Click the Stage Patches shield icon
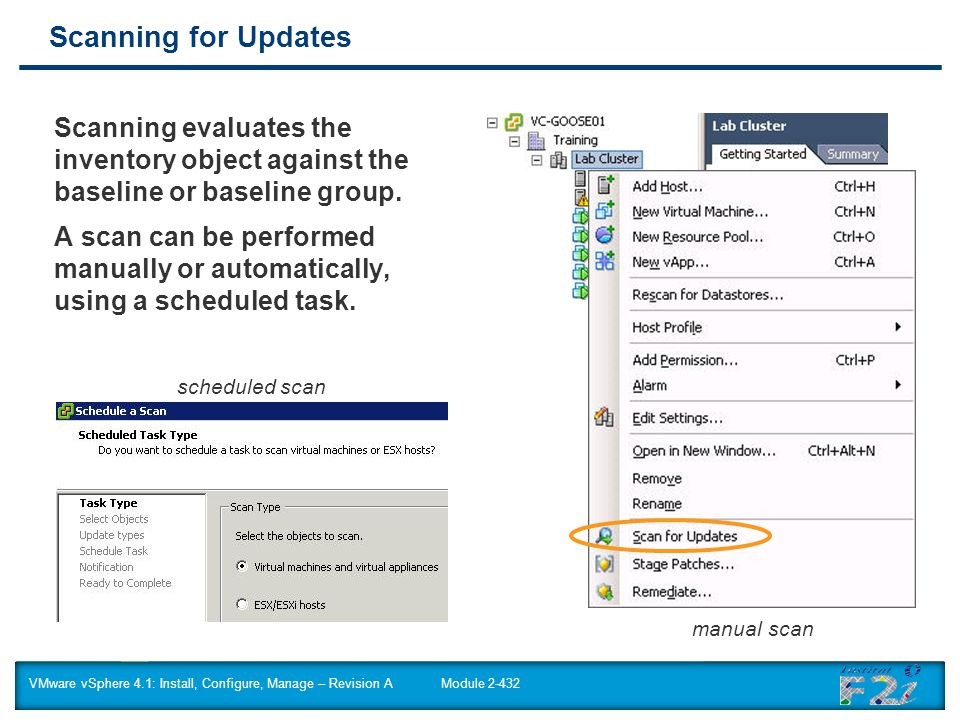Viewport: 960px width, 720px height. click(x=604, y=564)
